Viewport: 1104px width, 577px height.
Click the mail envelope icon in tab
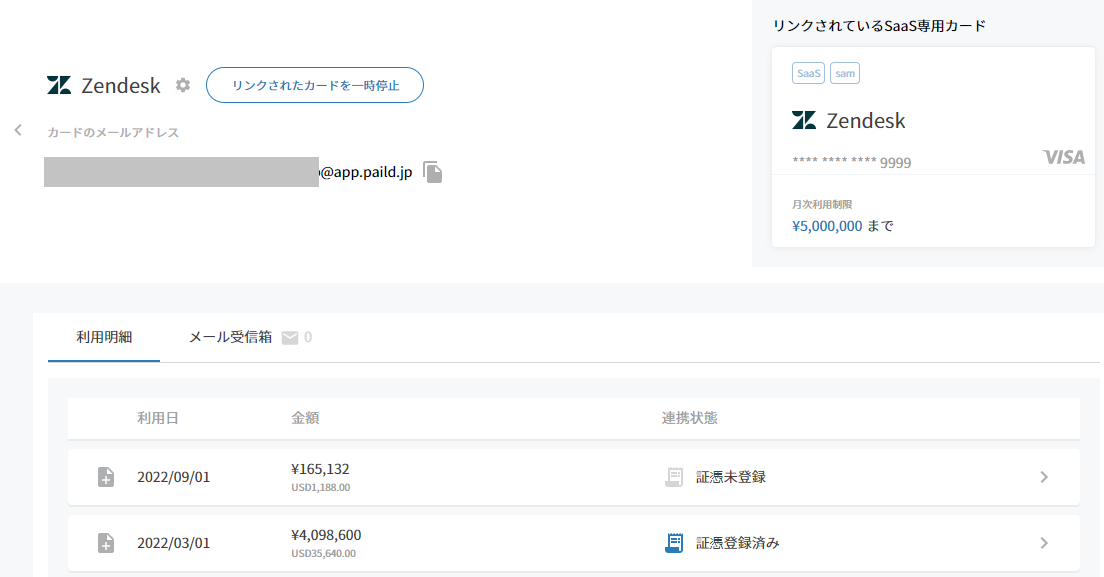pos(289,338)
